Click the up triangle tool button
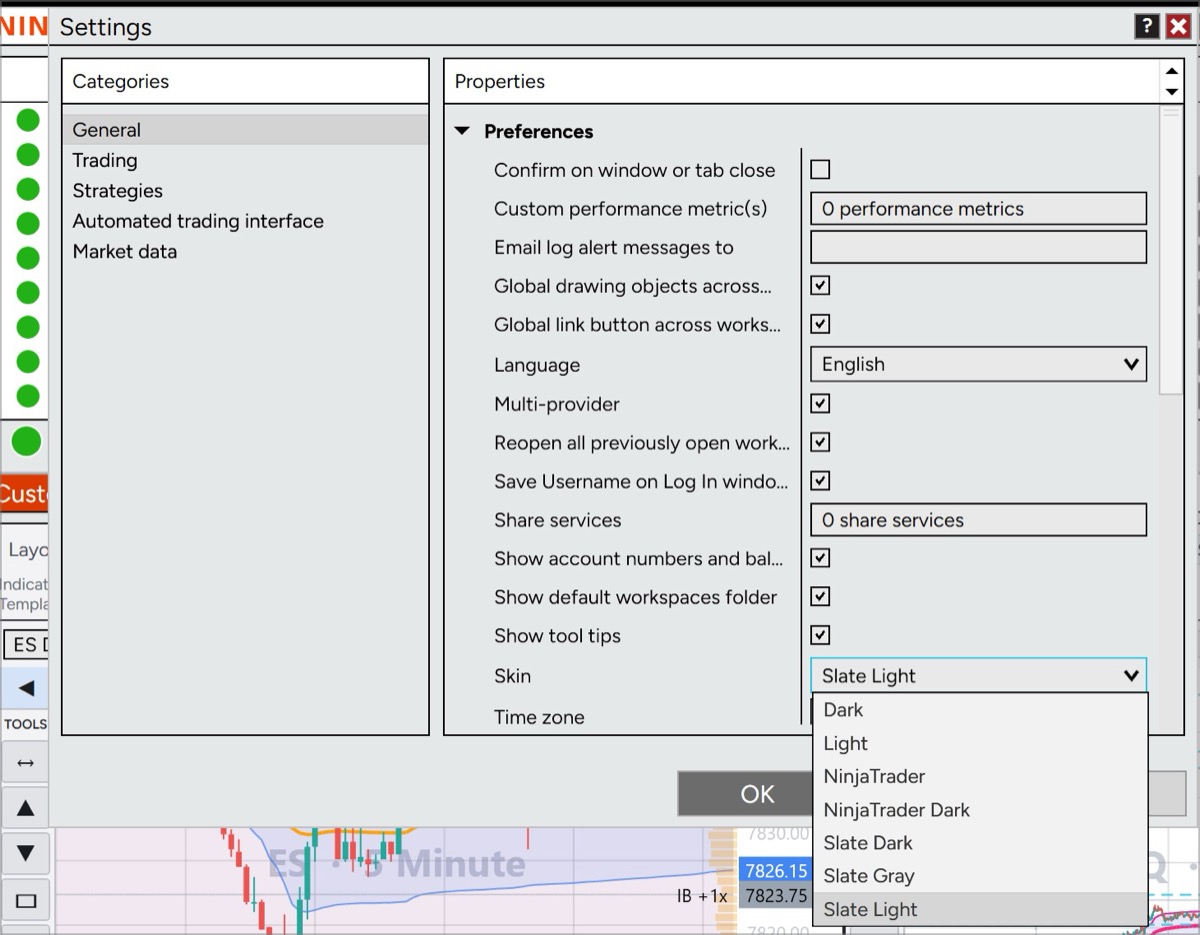The image size is (1200, 935). coord(26,808)
